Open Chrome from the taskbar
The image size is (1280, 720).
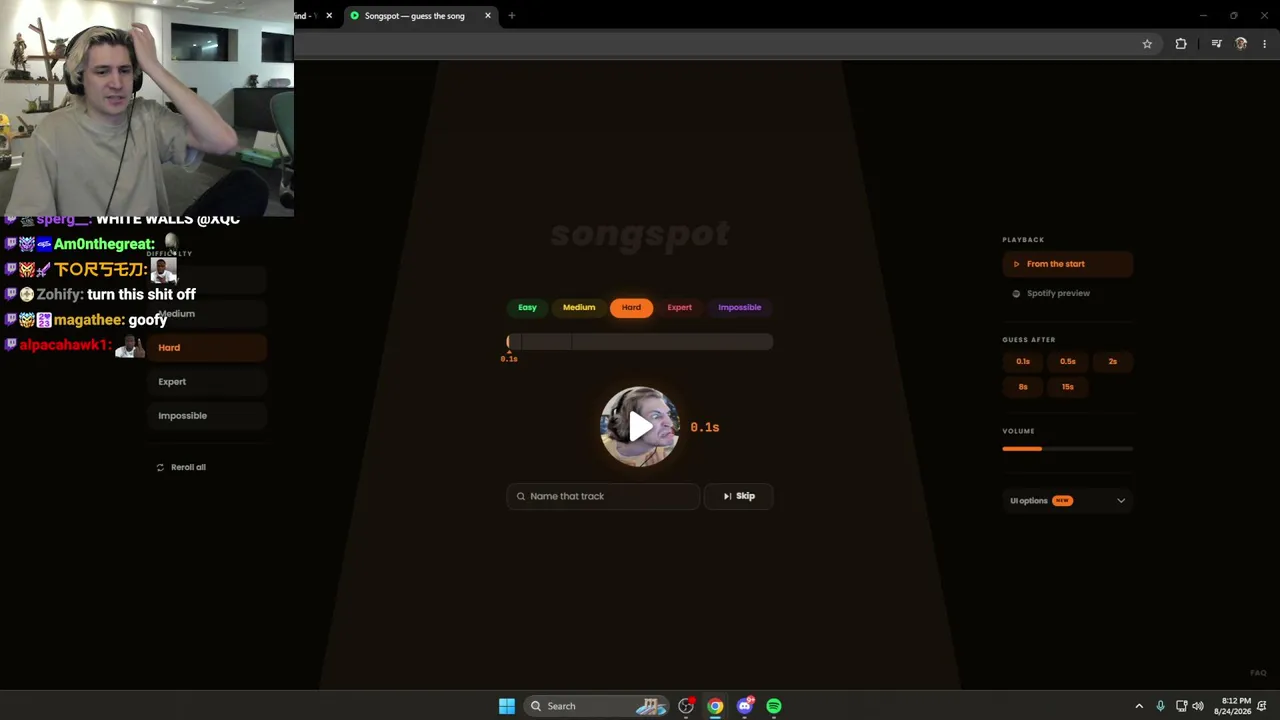click(x=715, y=706)
